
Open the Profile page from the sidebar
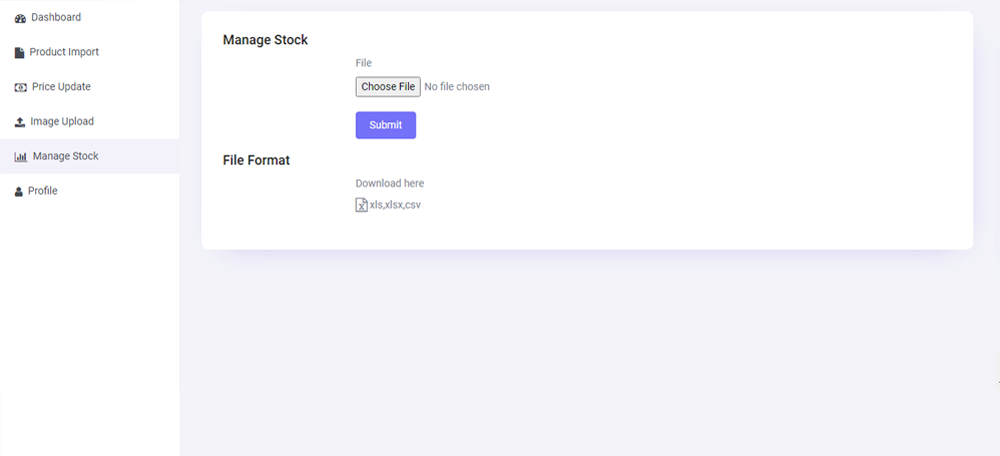pos(89,191)
